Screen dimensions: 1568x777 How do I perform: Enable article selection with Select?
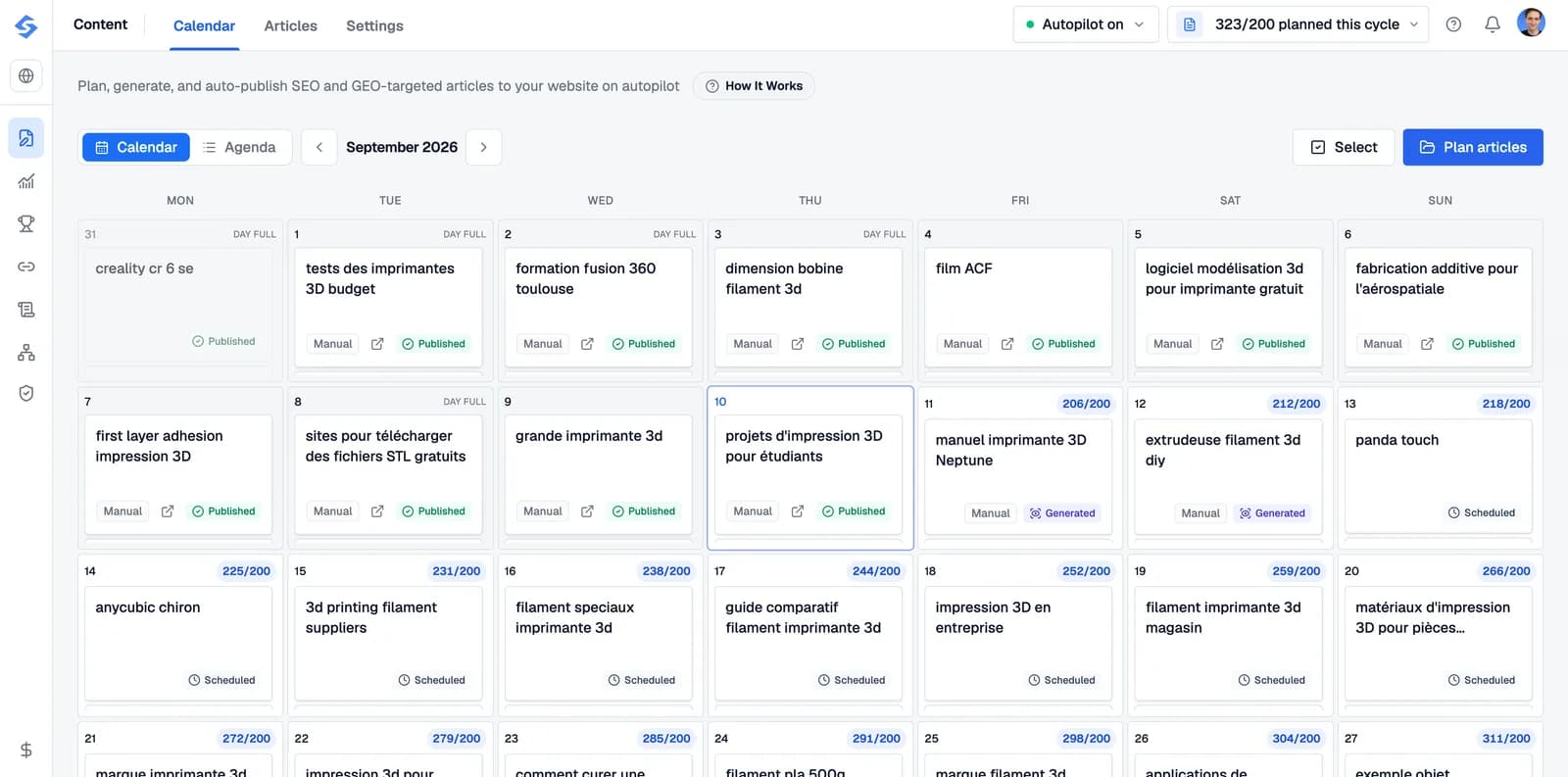pos(1344,147)
